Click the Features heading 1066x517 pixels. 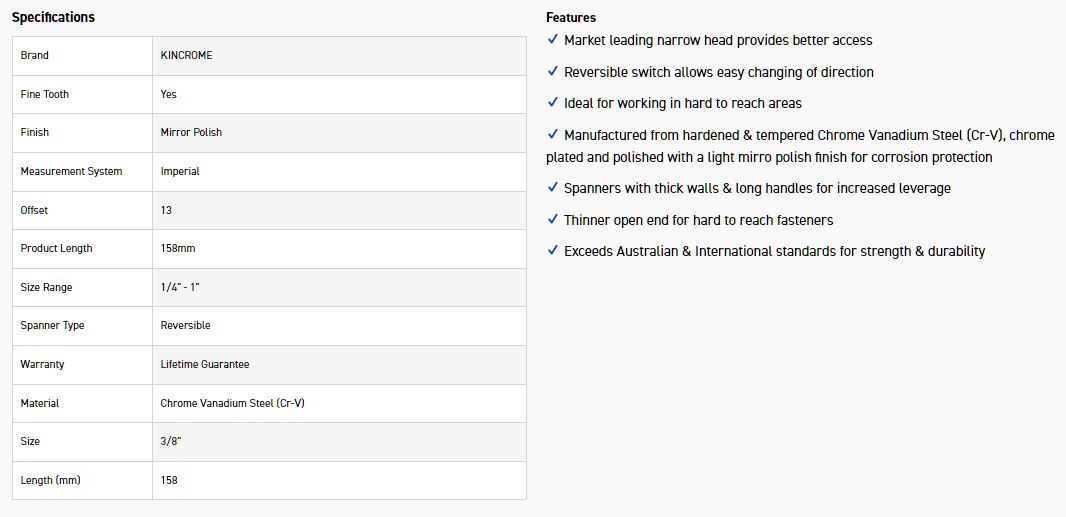click(571, 17)
